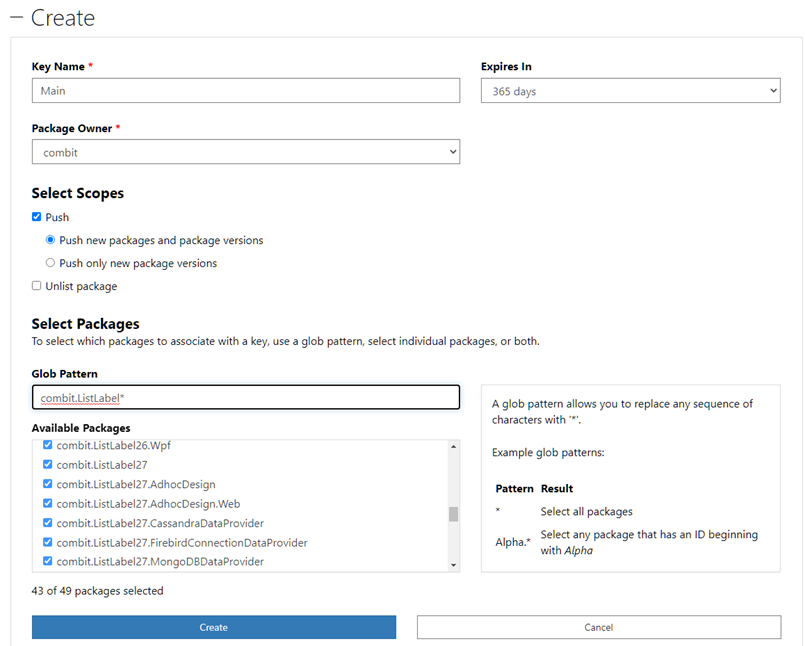Viewport: 805px width, 646px height.
Task: Disable the Push scope checkbox
Action: click(36, 217)
